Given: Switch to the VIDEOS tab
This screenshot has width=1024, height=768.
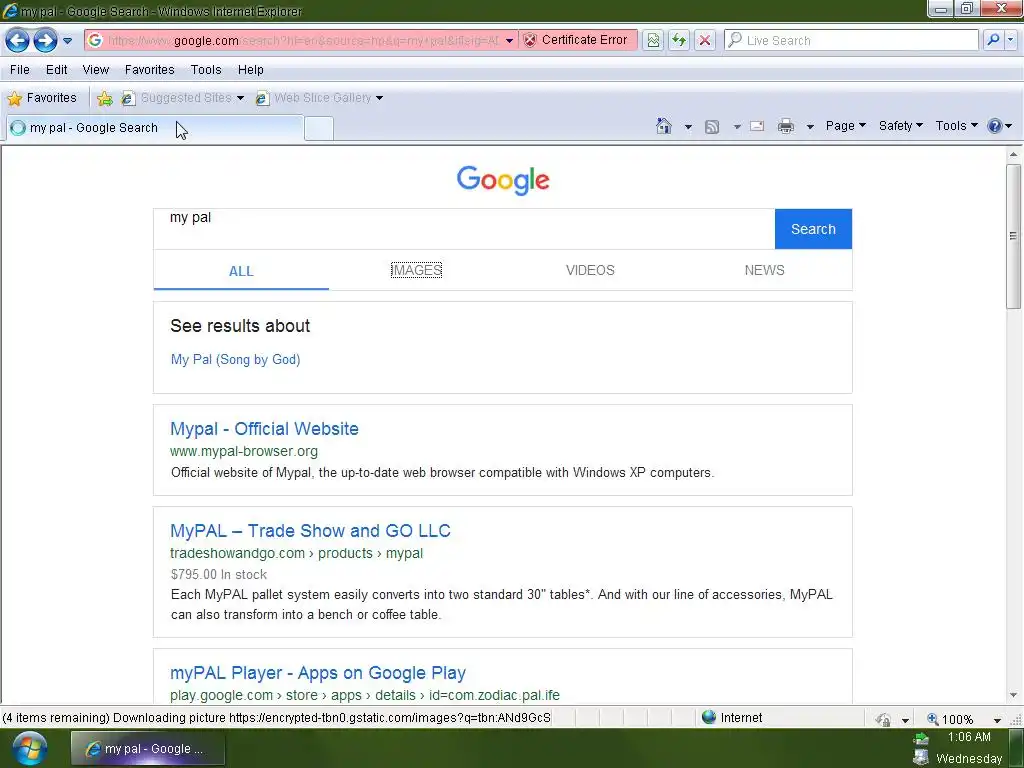Looking at the screenshot, I should pos(590,270).
